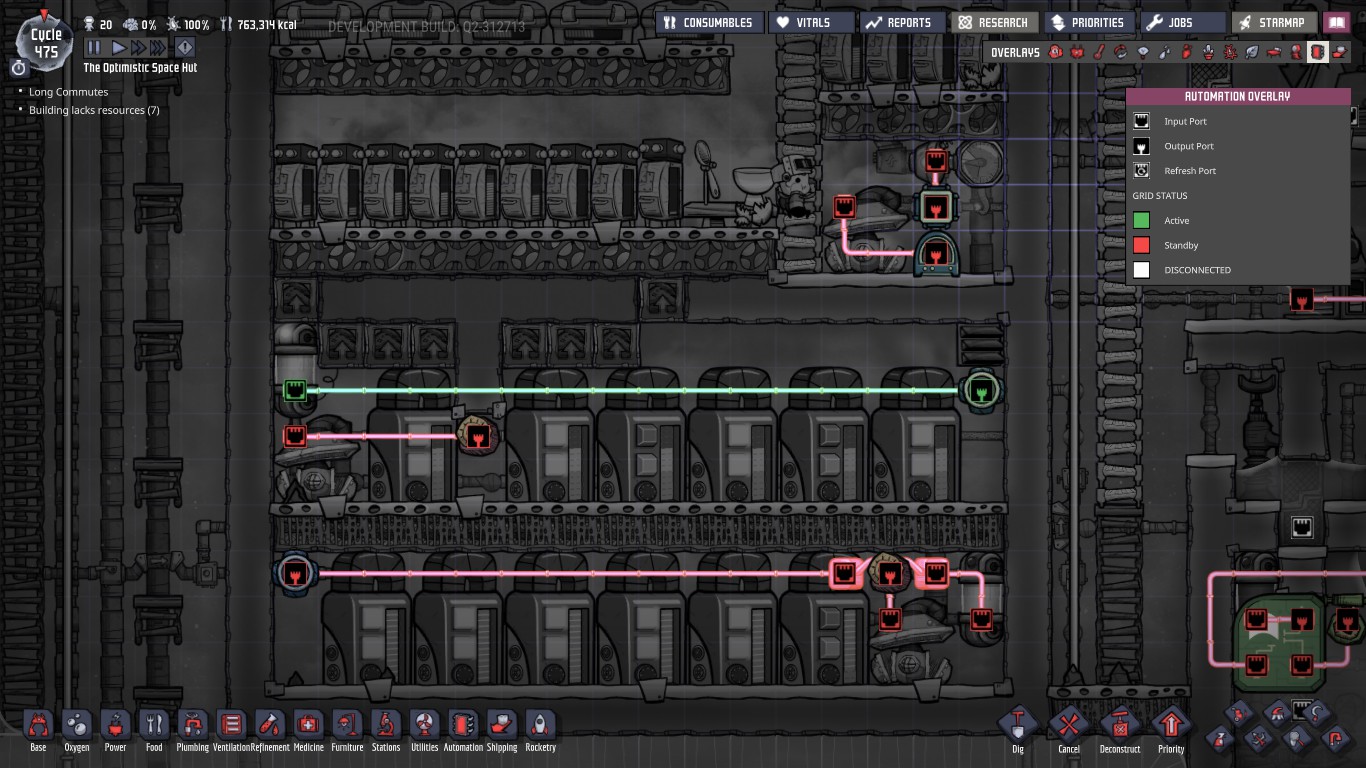Viewport: 1366px width, 768px height.
Task: Turn off the highlighted Automation overlay
Action: tap(1318, 52)
